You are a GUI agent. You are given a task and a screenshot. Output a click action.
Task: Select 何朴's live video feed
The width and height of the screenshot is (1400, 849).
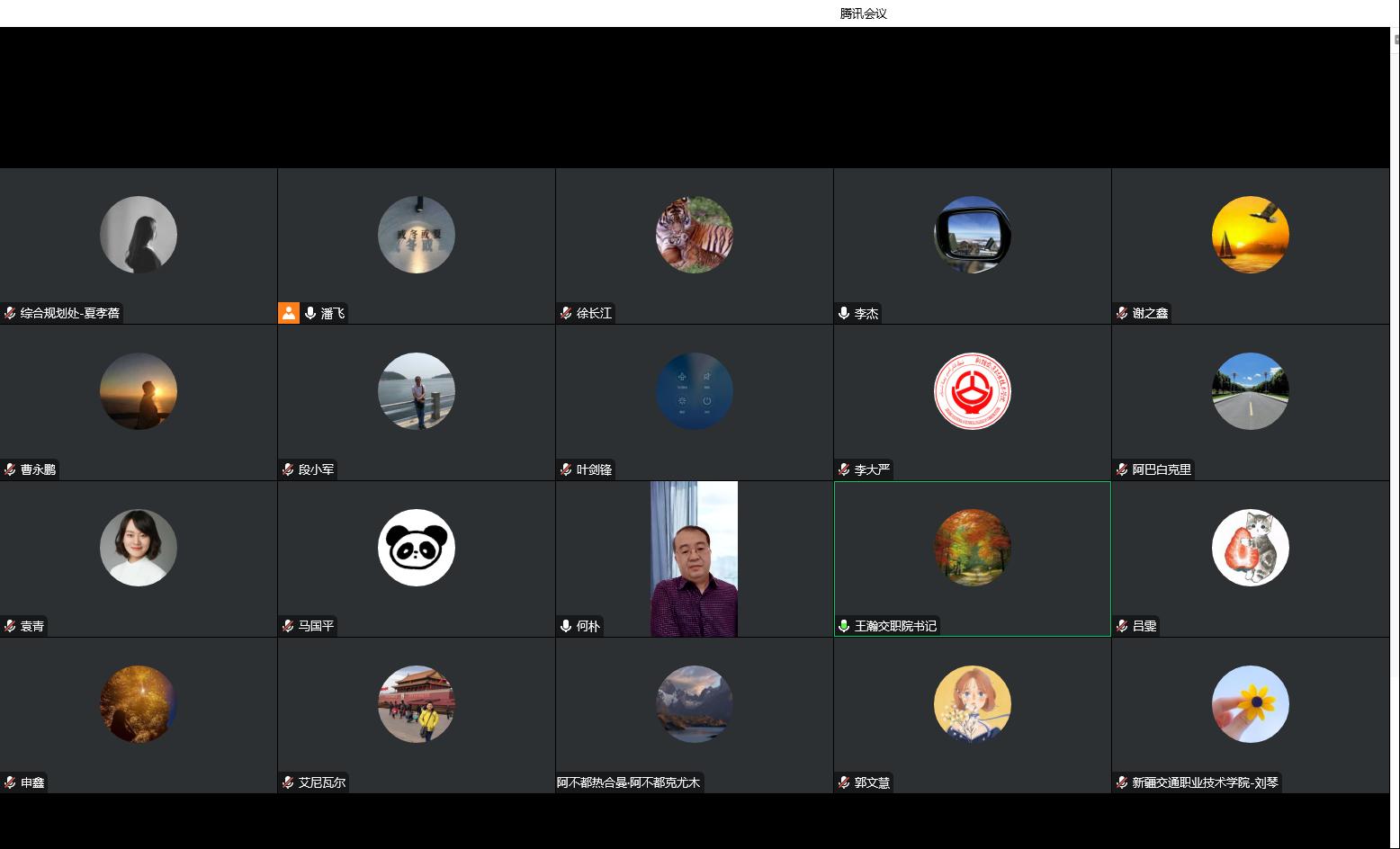[x=694, y=559]
